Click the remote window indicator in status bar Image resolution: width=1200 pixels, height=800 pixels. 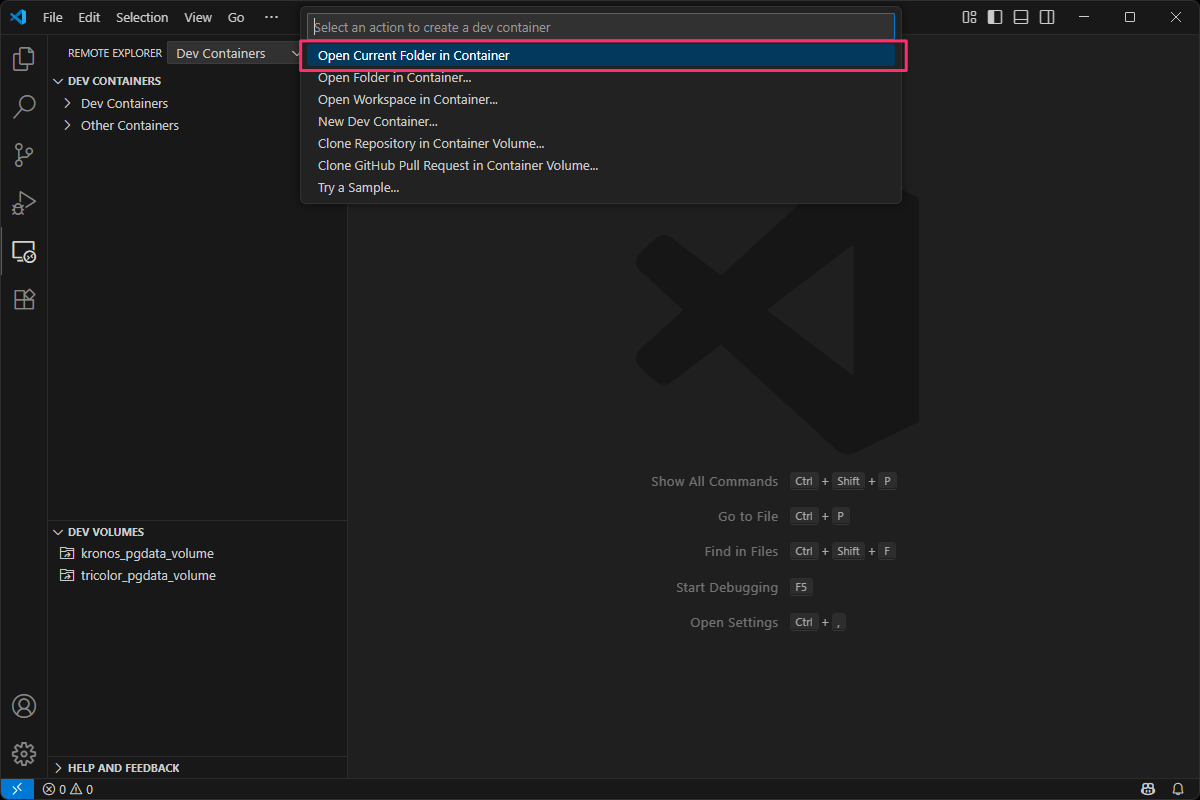coord(17,789)
